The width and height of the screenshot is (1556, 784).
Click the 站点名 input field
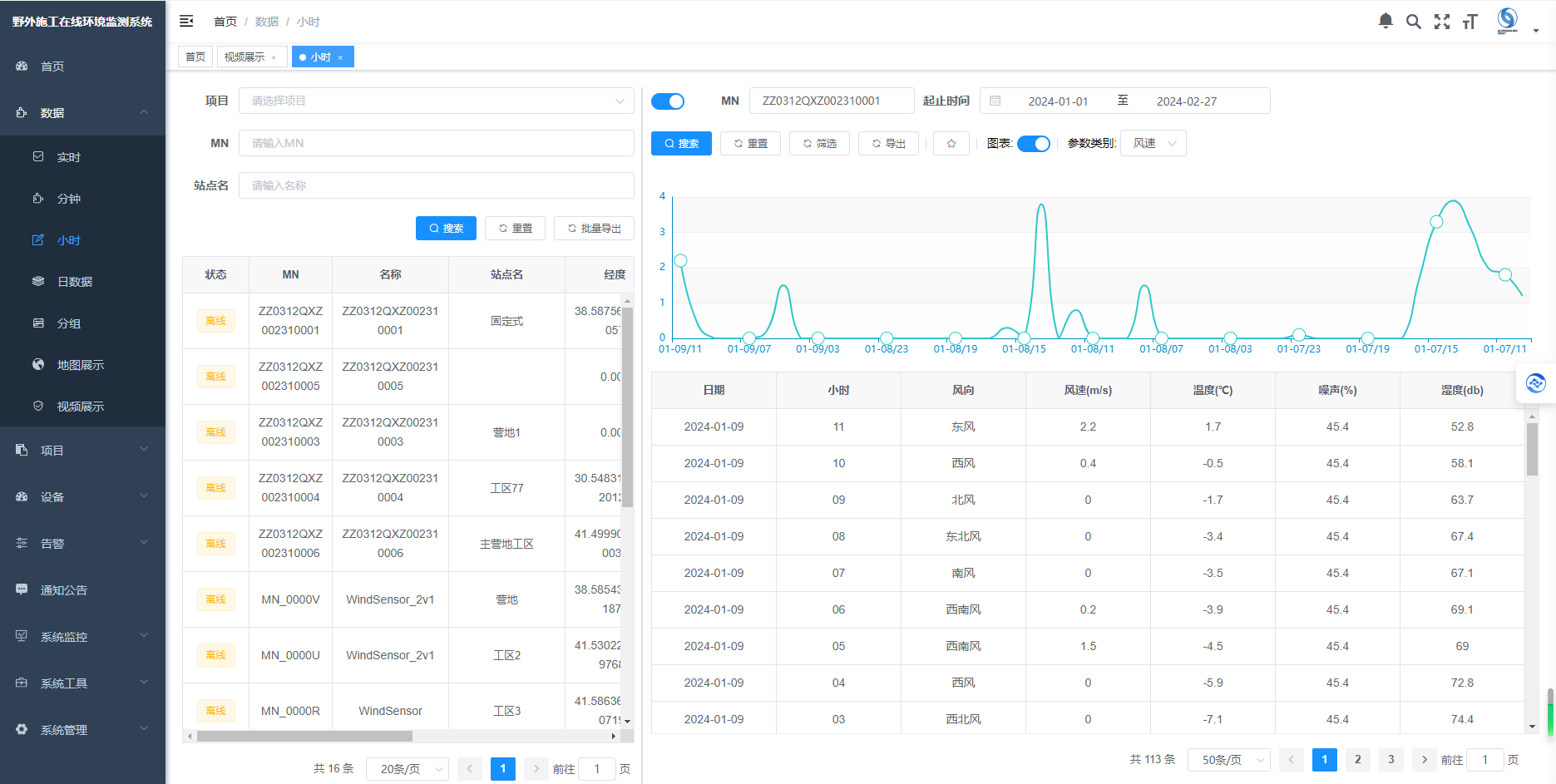tap(437, 185)
